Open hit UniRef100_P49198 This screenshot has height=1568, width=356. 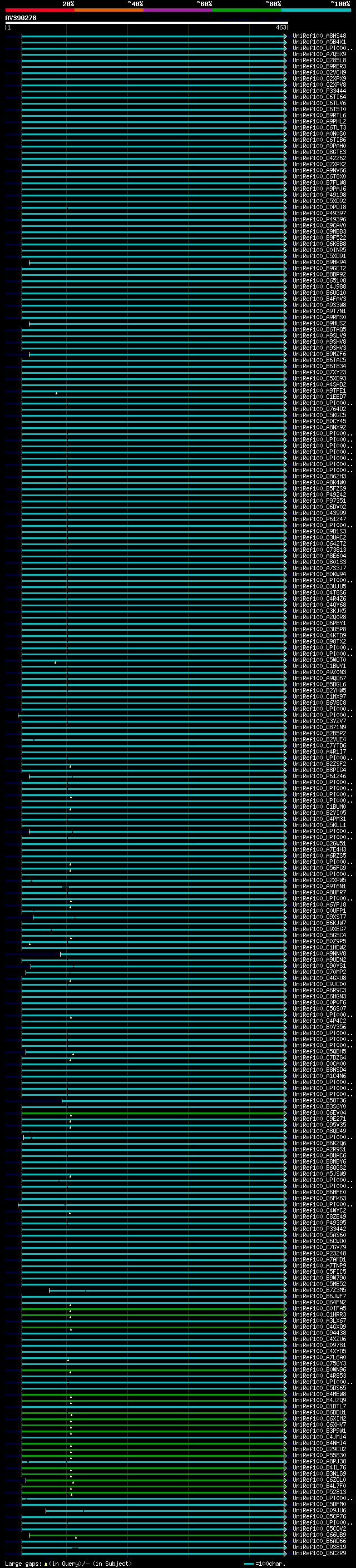coord(319,195)
